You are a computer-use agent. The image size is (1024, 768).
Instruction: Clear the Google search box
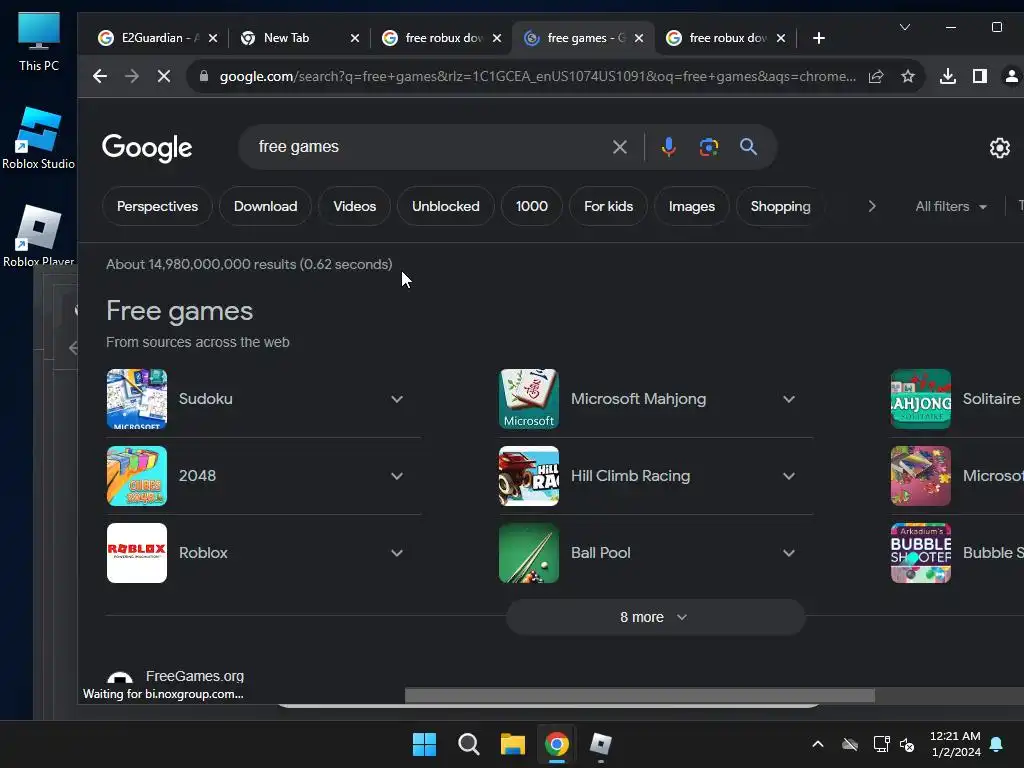[x=620, y=147]
